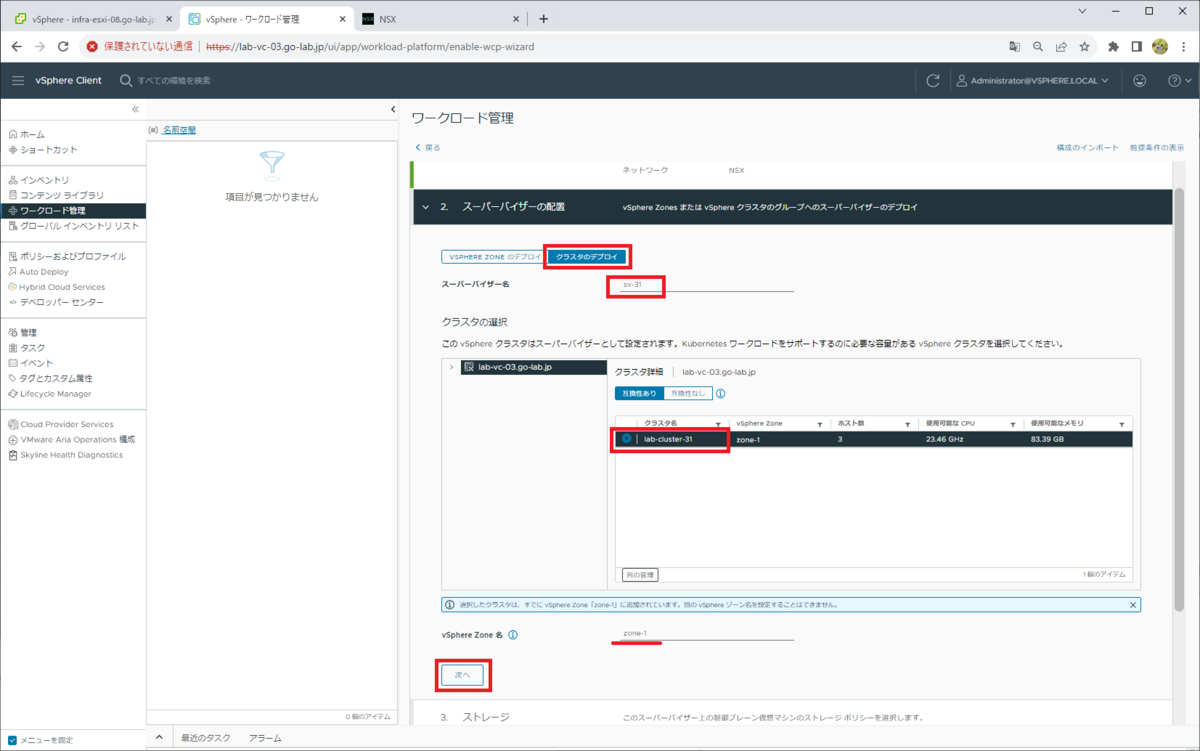
Task: Collapse the namespace pane with the left arrow
Action: pos(393,109)
